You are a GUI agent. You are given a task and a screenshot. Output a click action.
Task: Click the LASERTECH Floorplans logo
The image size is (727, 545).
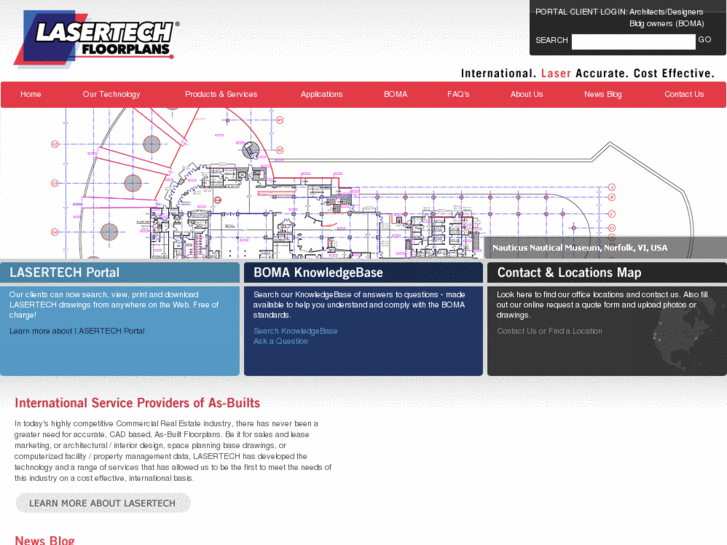pos(96,39)
